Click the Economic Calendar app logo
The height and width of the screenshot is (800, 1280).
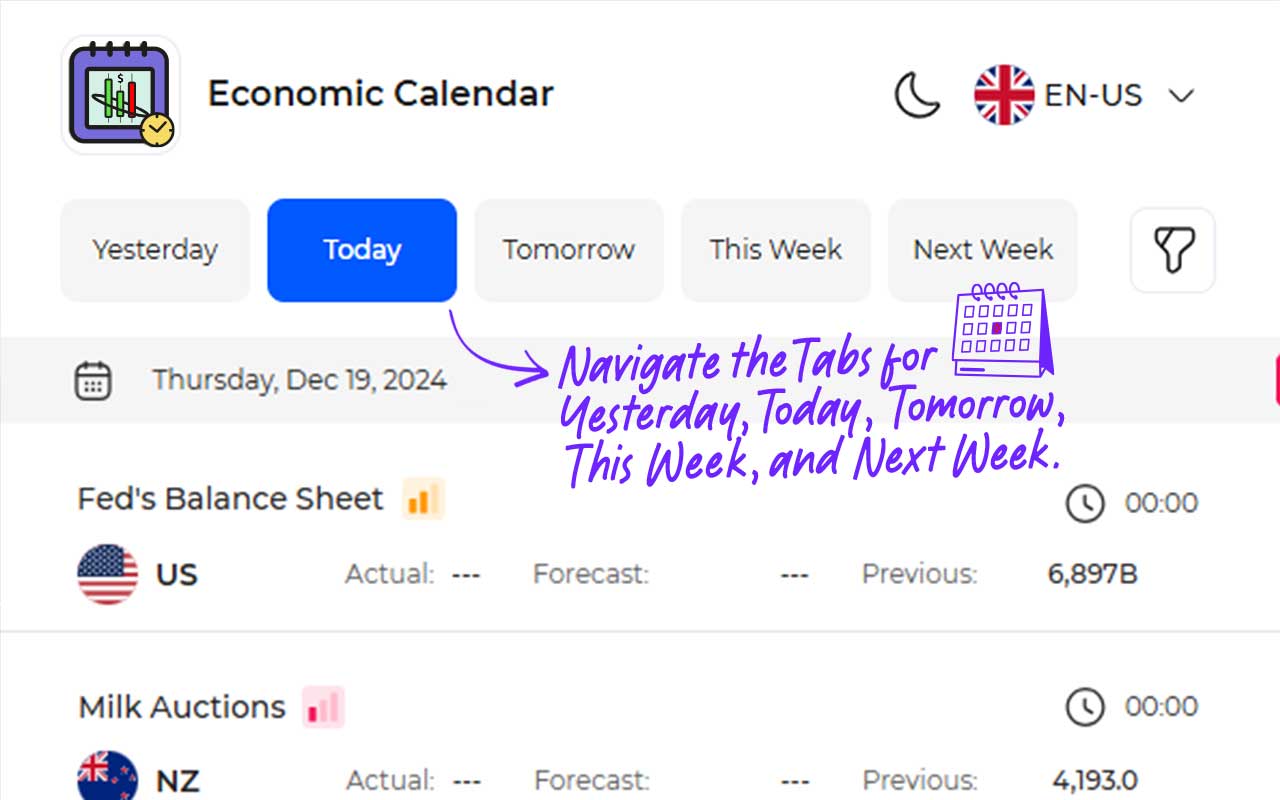(x=119, y=95)
